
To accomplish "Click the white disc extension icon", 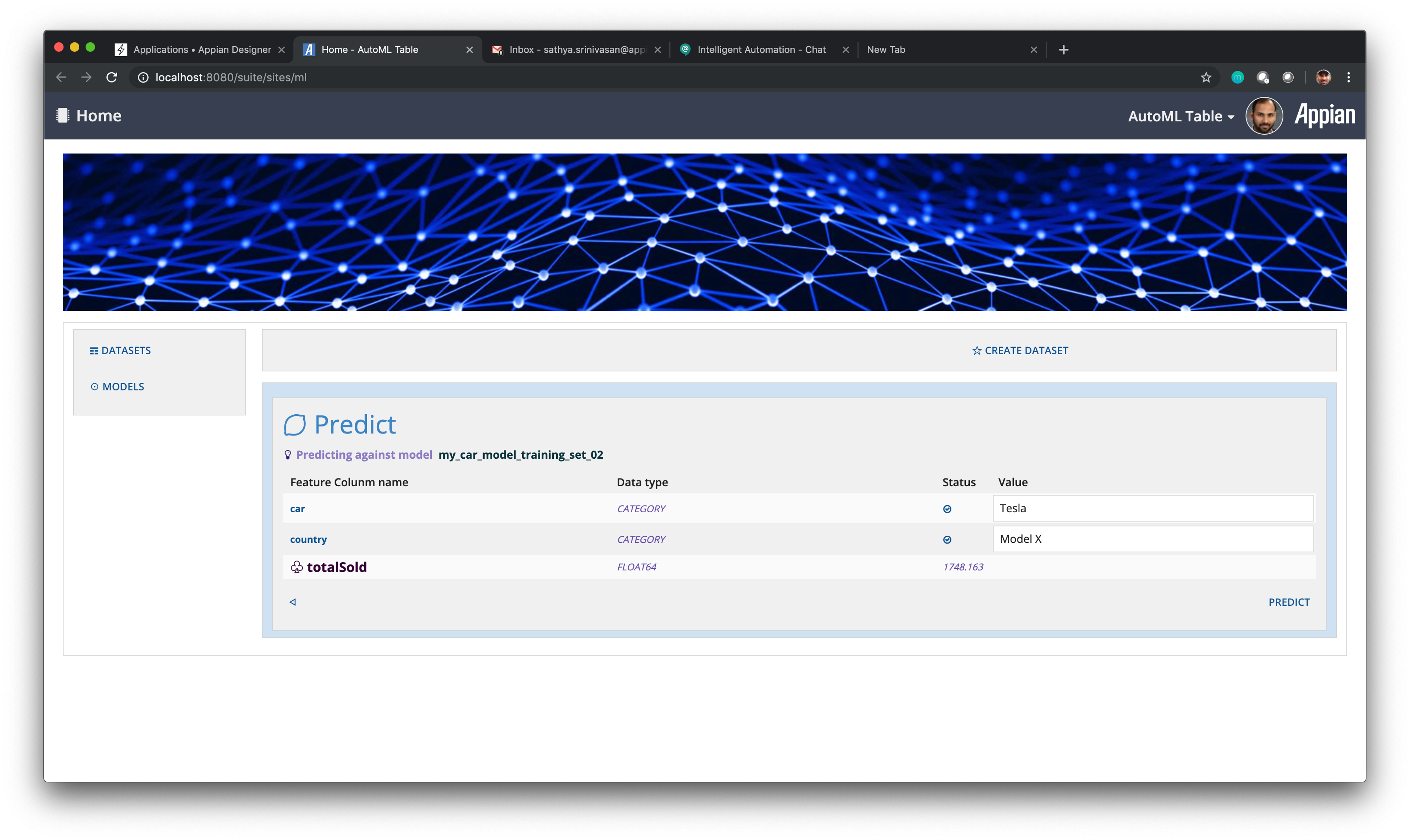I will [1288, 77].
